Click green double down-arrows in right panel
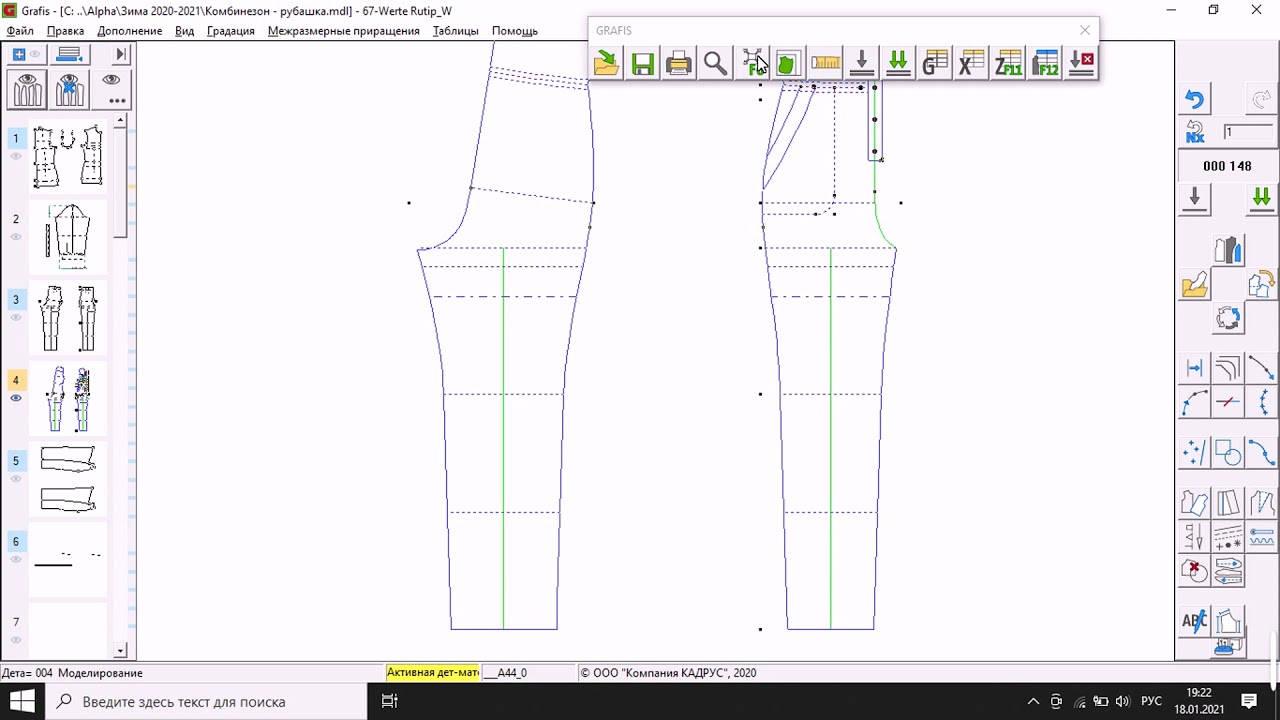This screenshot has height=720, width=1280. pos(1261,199)
